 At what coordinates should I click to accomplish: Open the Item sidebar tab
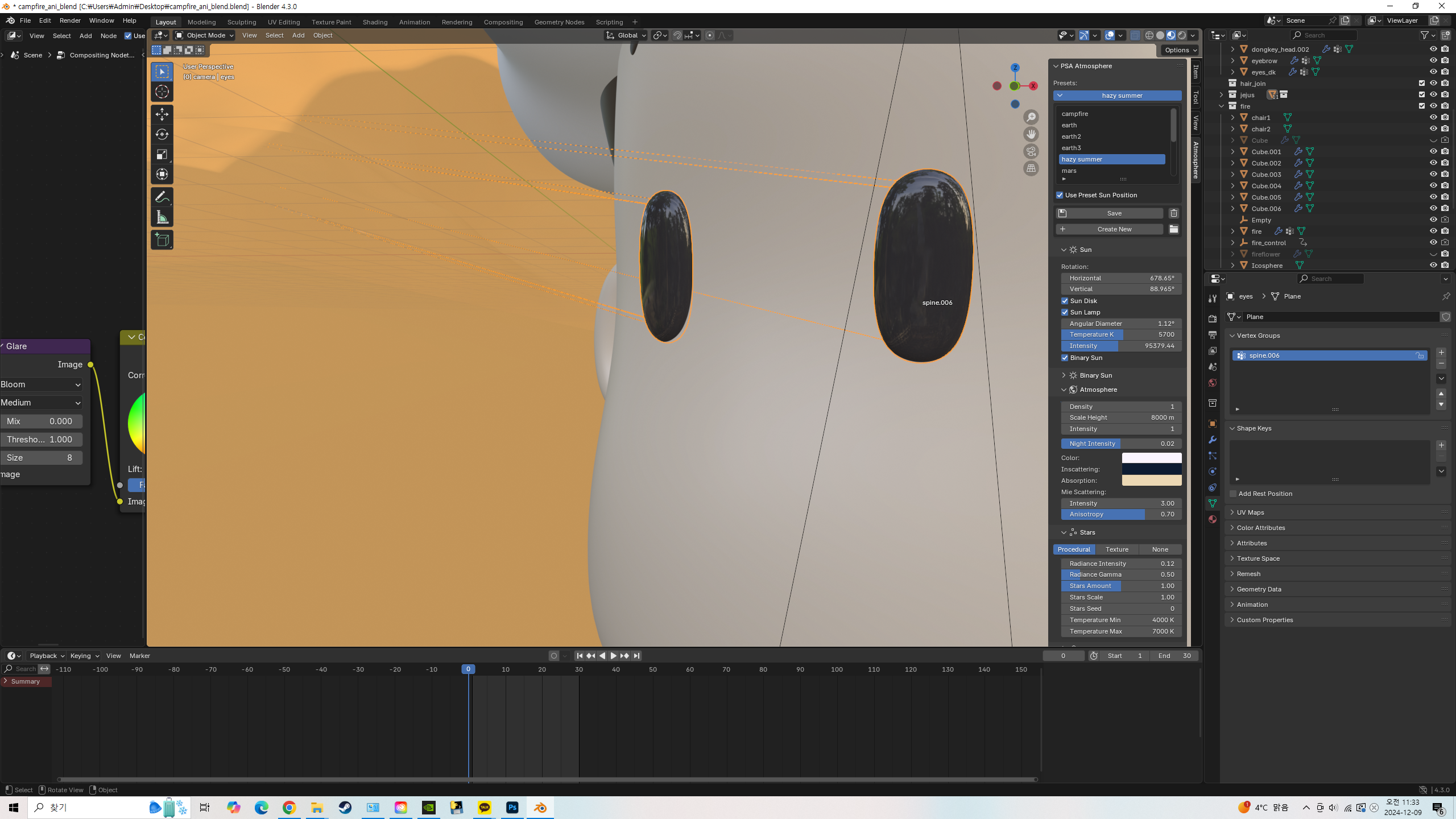tap(1196, 72)
